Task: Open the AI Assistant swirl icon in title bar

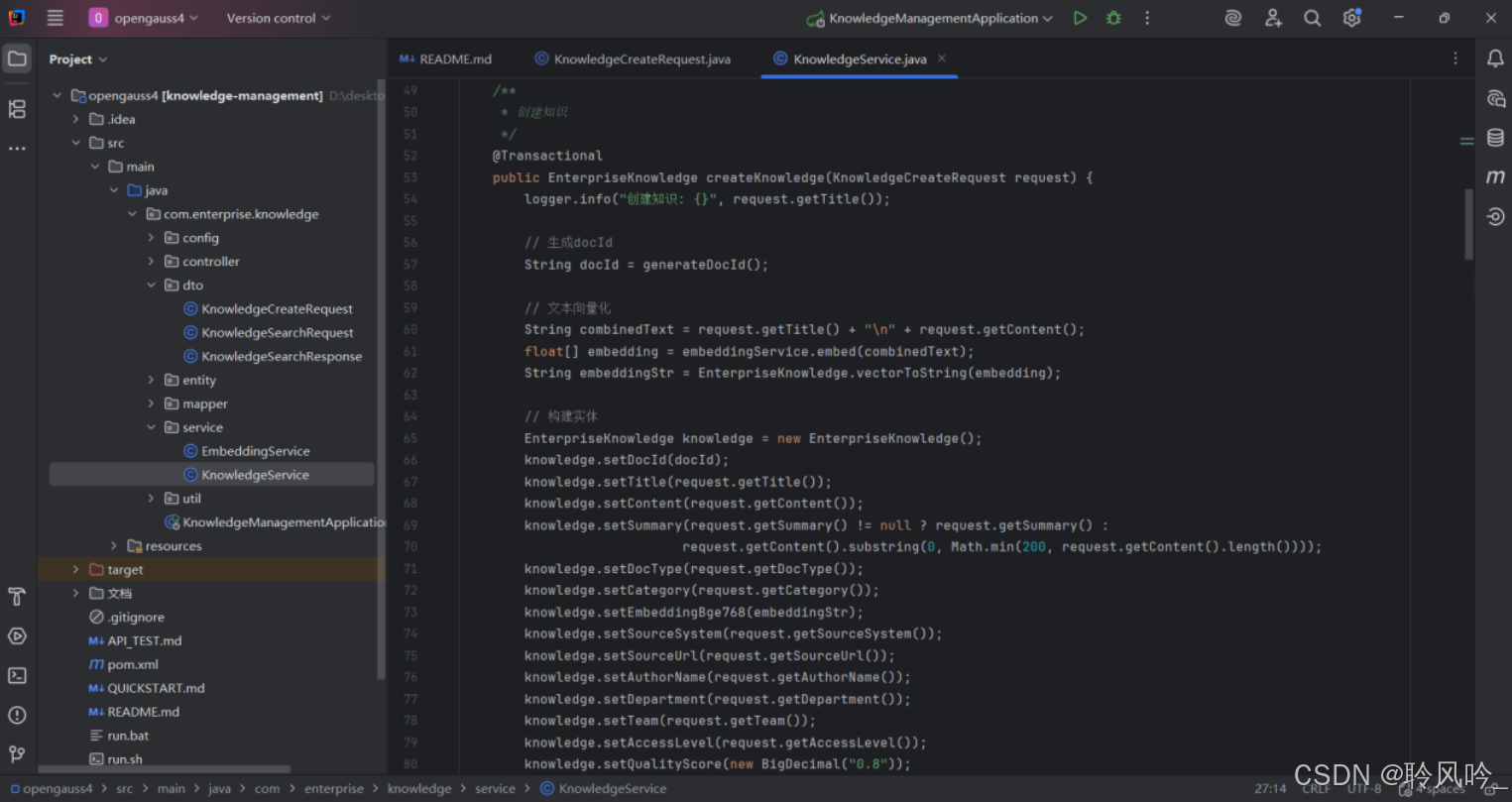Action: 1233,18
